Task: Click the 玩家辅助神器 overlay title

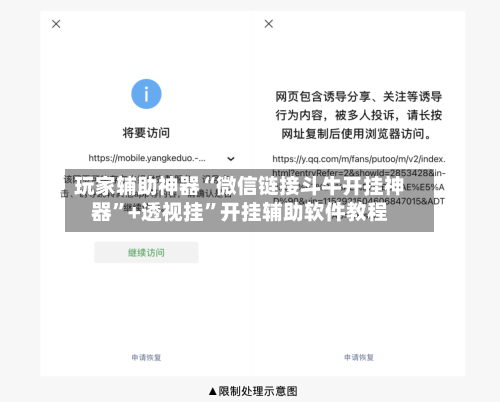Action: pyautogui.click(x=239, y=199)
